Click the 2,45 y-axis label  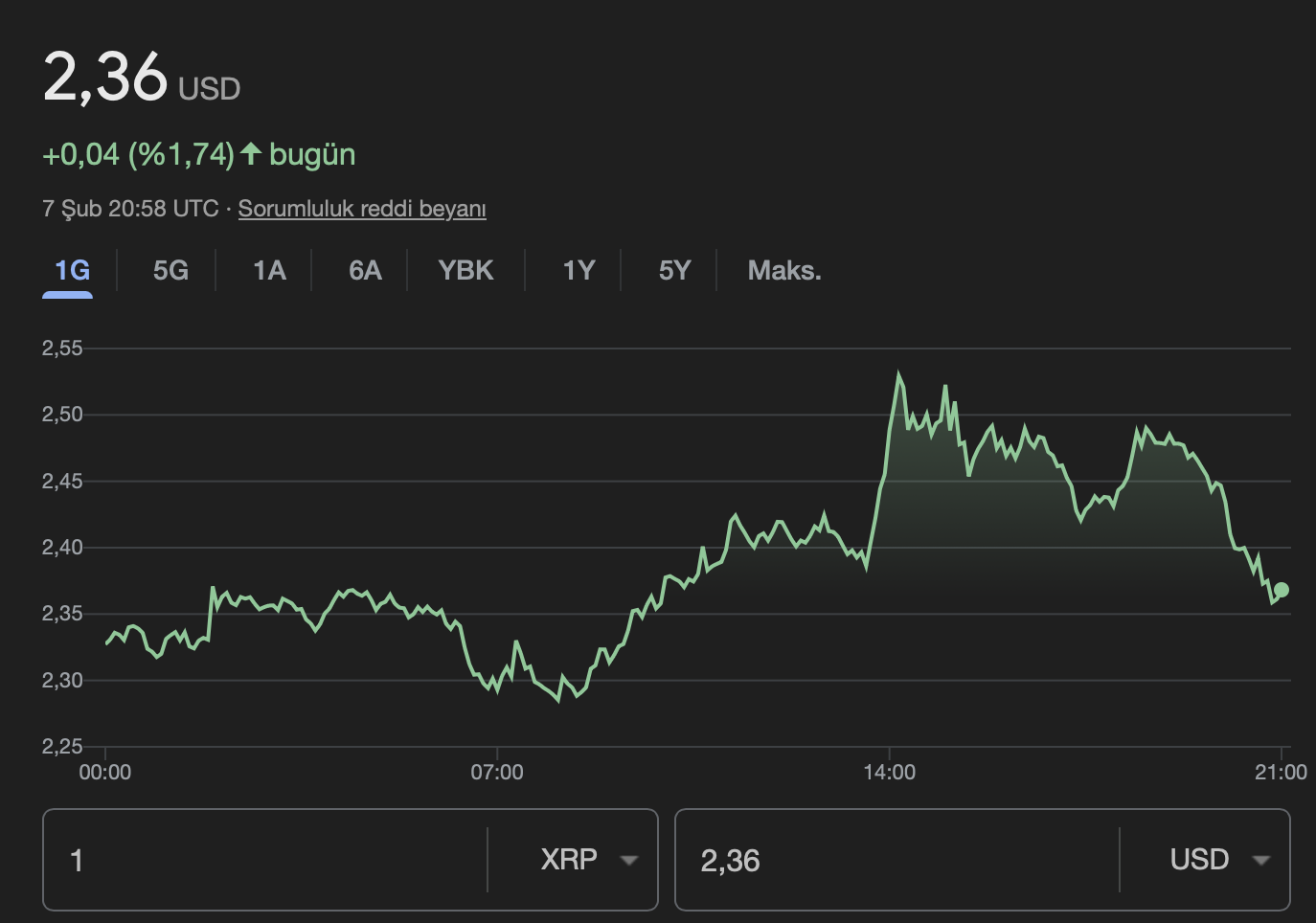pyautogui.click(x=62, y=482)
